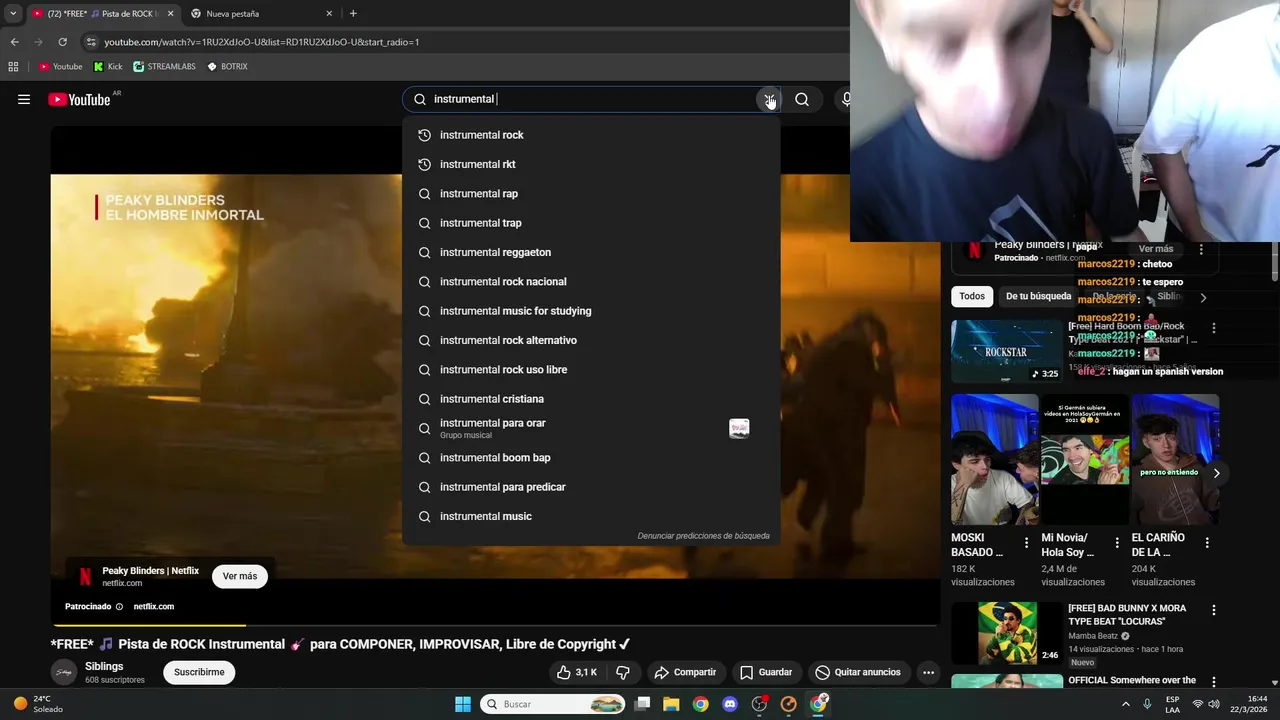The image size is (1280, 720).
Task: Open options menu for EL CARIÑO DE LA short
Action: click(x=1207, y=543)
